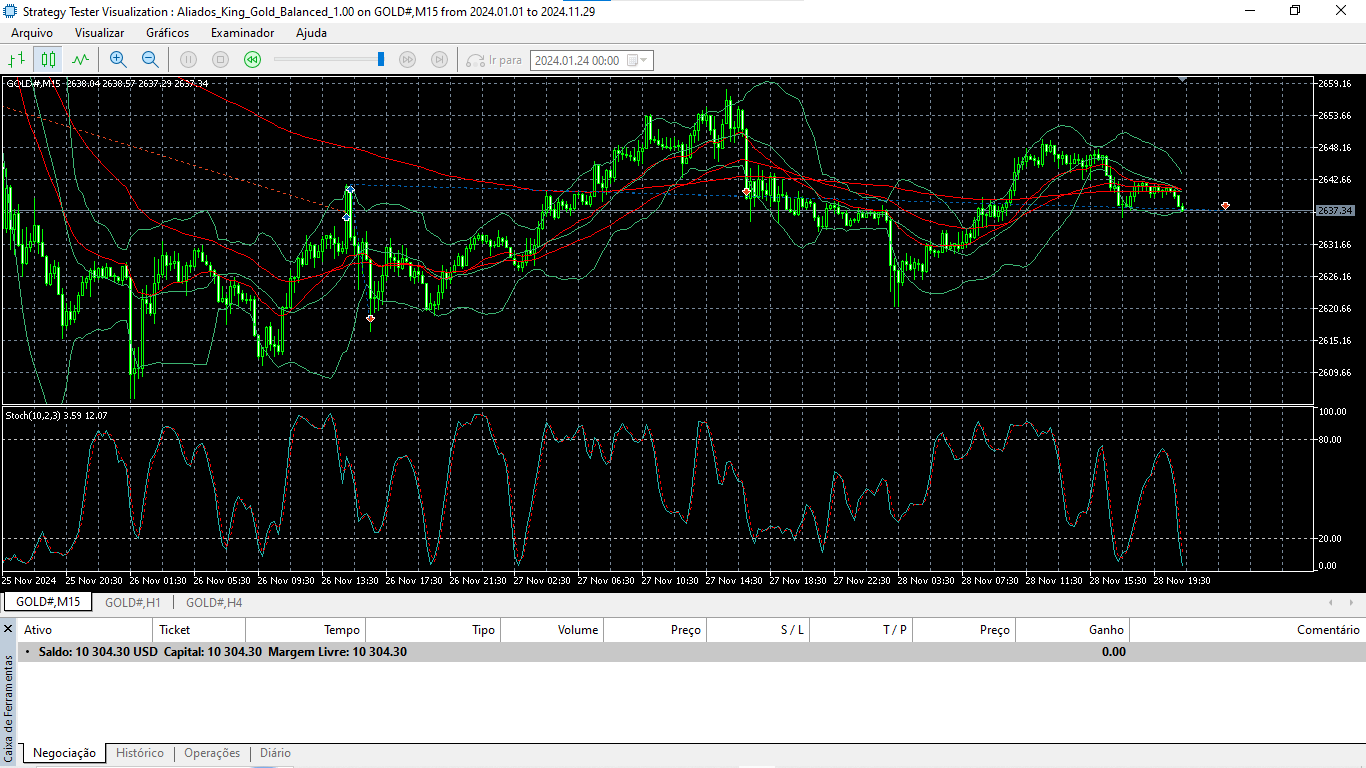
Task: Switch to bar chart display
Action: tap(17, 60)
